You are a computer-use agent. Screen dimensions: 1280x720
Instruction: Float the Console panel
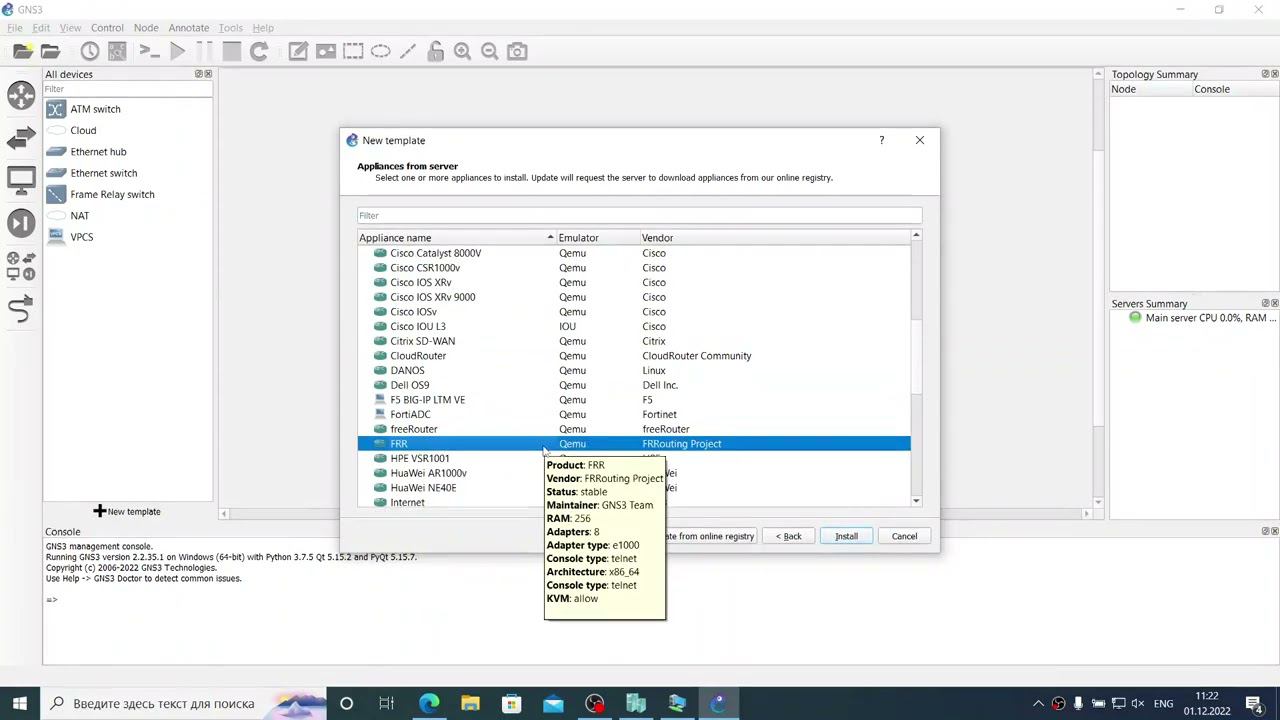click(x=1265, y=531)
